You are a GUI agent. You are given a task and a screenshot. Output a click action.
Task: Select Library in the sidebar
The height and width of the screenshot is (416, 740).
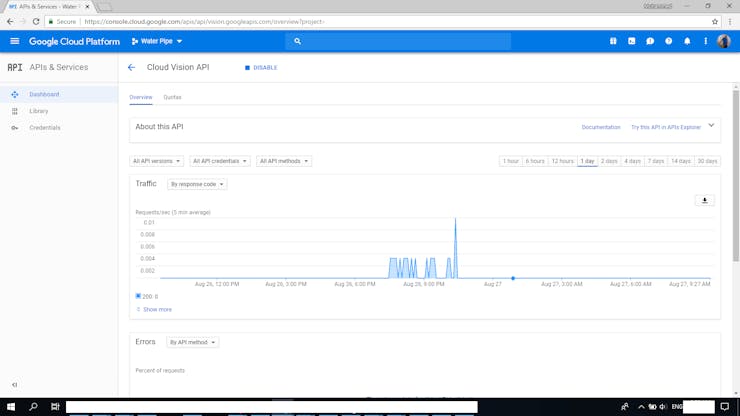59,111
